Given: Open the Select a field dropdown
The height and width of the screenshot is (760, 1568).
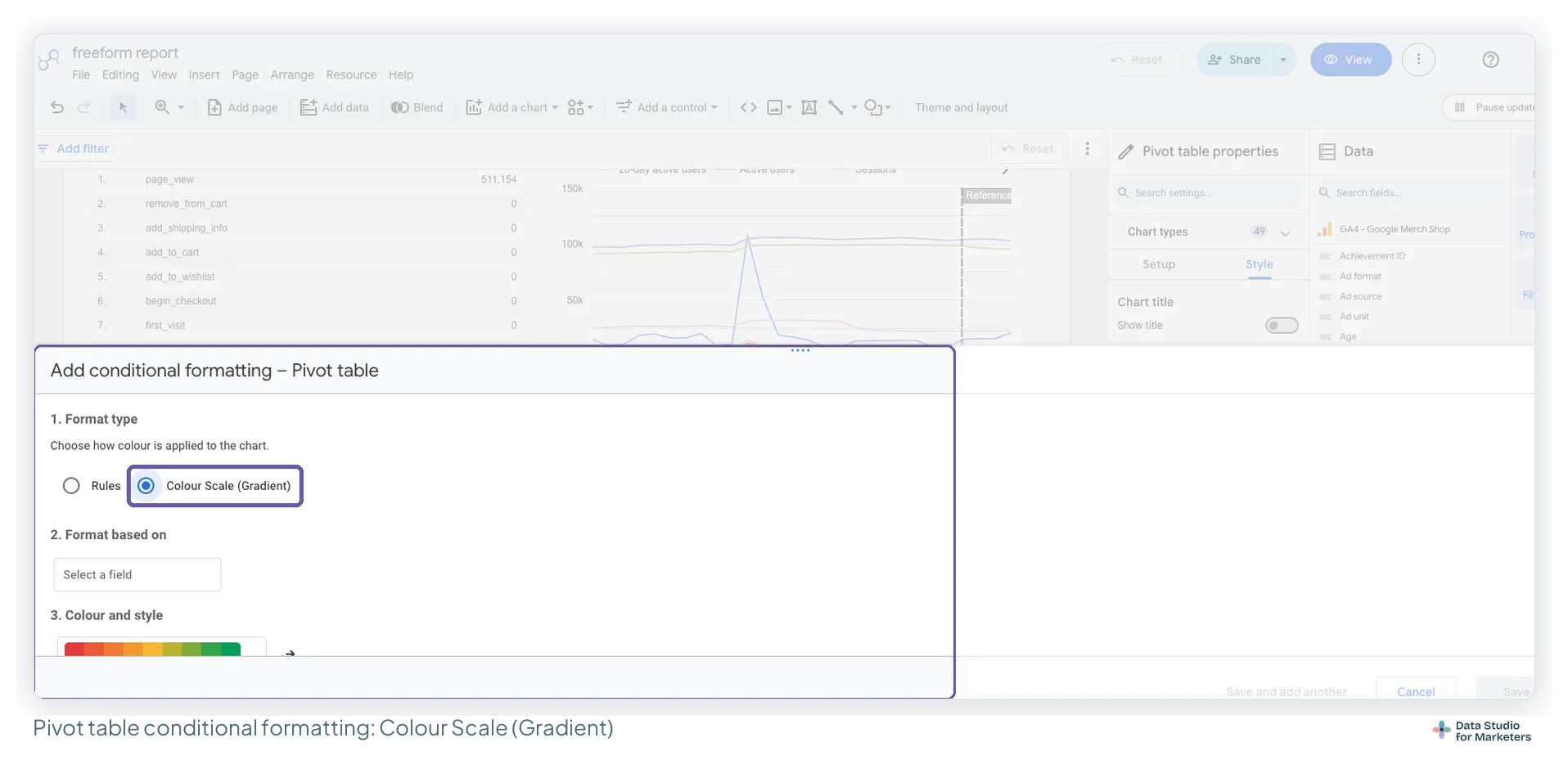Looking at the screenshot, I should click(137, 574).
